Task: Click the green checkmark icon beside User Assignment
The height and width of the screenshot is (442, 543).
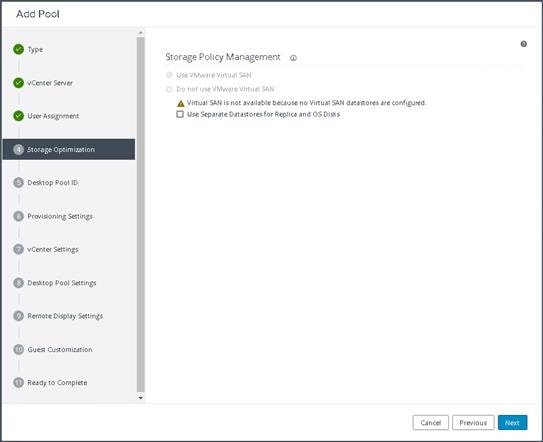Action: tap(18, 116)
